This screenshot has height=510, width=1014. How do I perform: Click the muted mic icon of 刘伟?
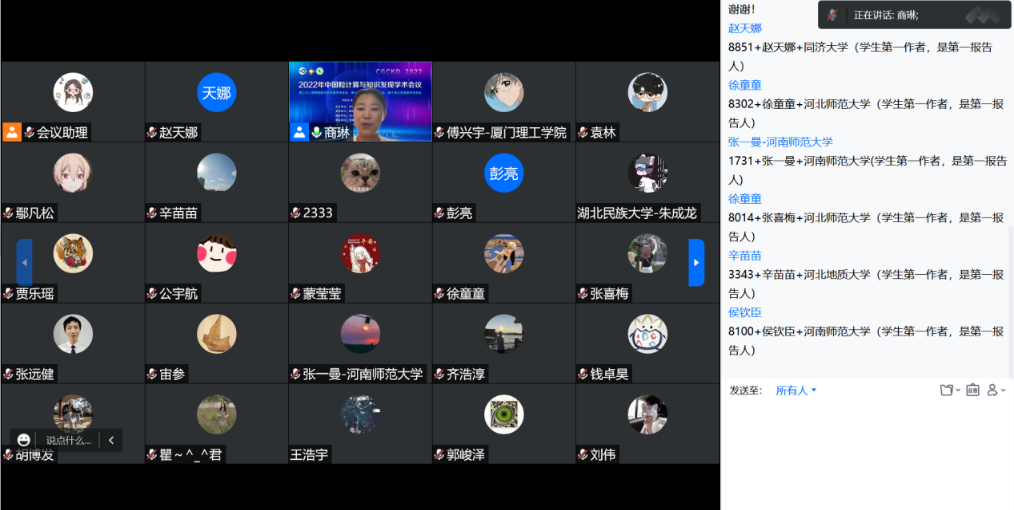(x=583, y=454)
